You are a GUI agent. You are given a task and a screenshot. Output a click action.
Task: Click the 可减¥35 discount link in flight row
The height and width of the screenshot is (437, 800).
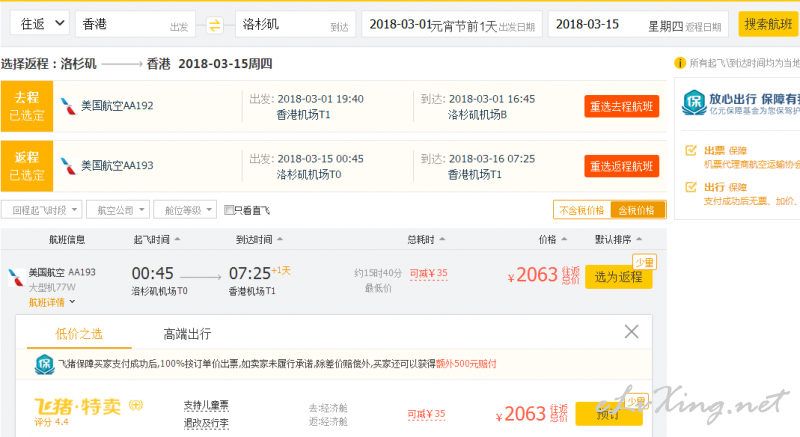tap(429, 273)
